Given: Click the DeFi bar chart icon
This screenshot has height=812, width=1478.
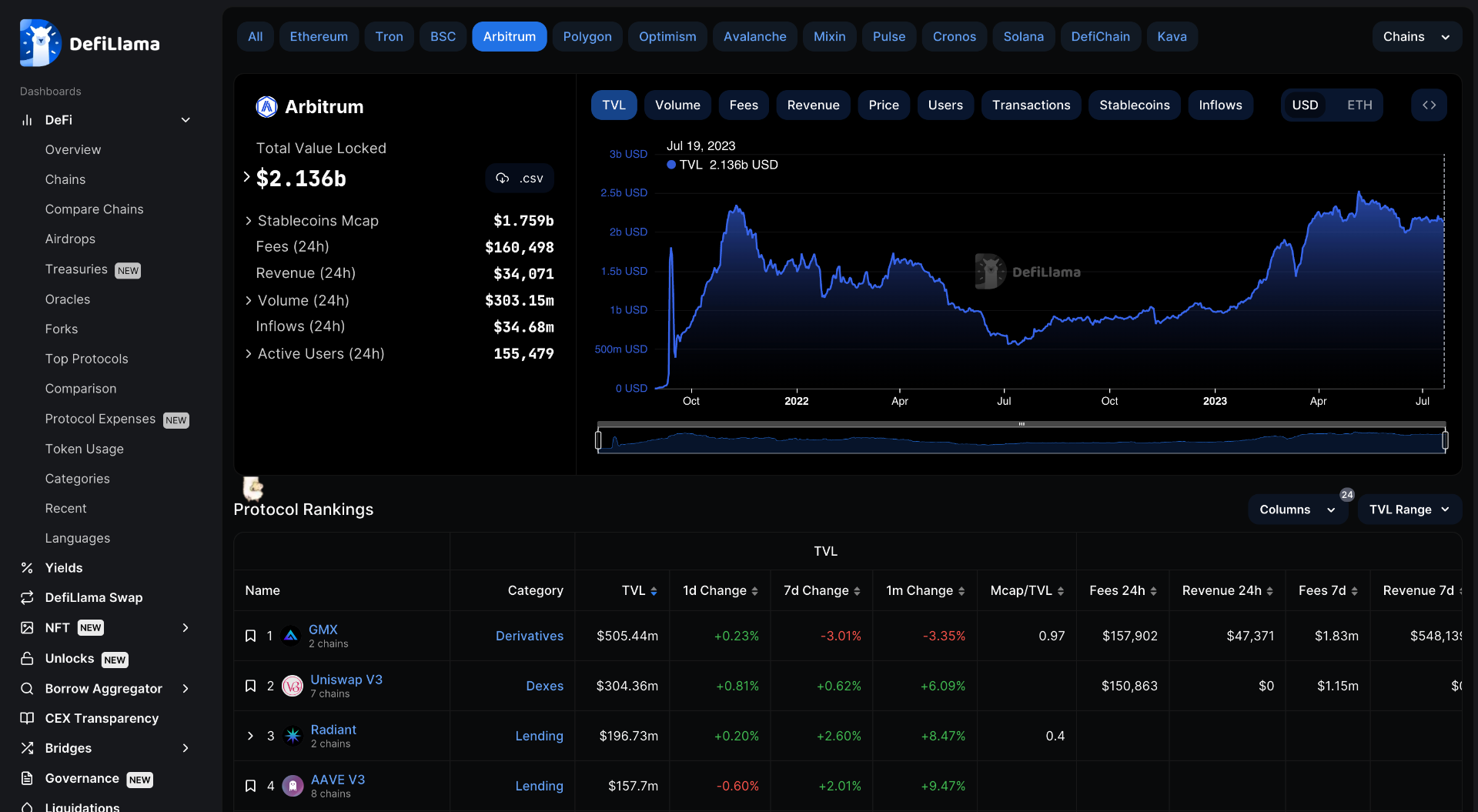Looking at the screenshot, I should [27, 120].
